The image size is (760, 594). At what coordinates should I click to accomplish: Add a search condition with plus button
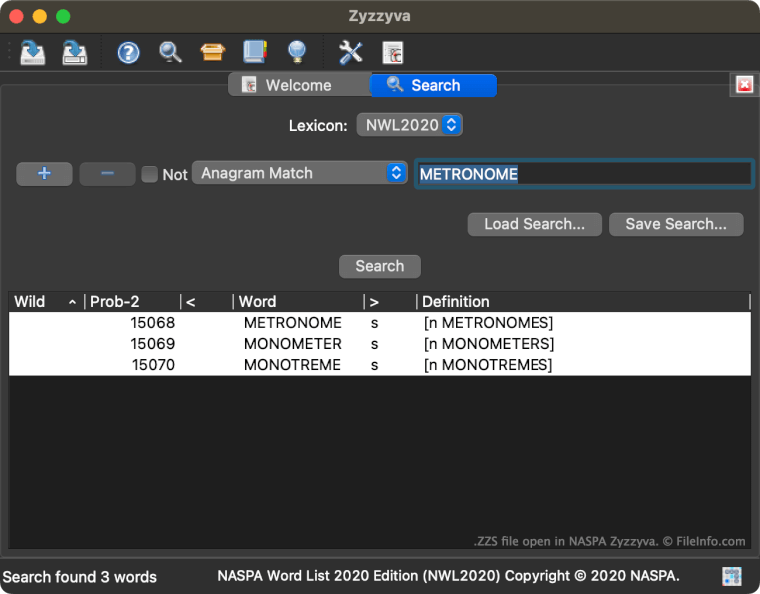tap(44, 173)
